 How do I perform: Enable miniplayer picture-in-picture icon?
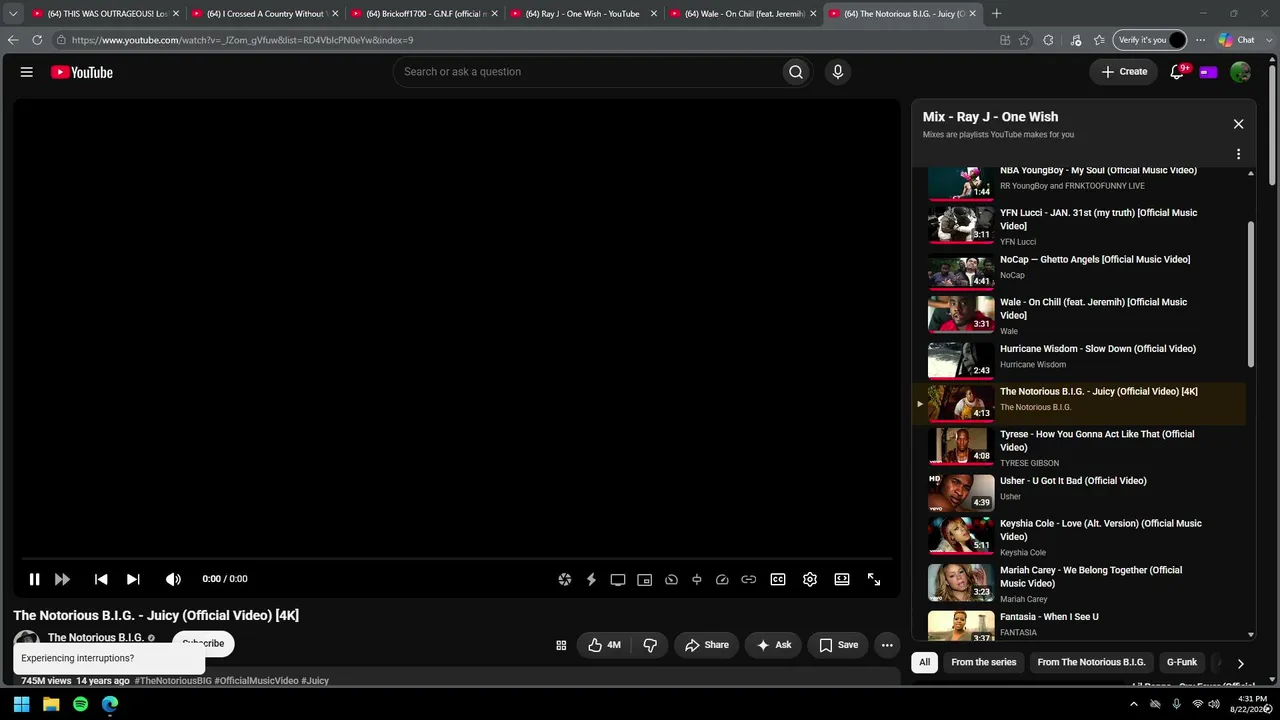coord(645,580)
